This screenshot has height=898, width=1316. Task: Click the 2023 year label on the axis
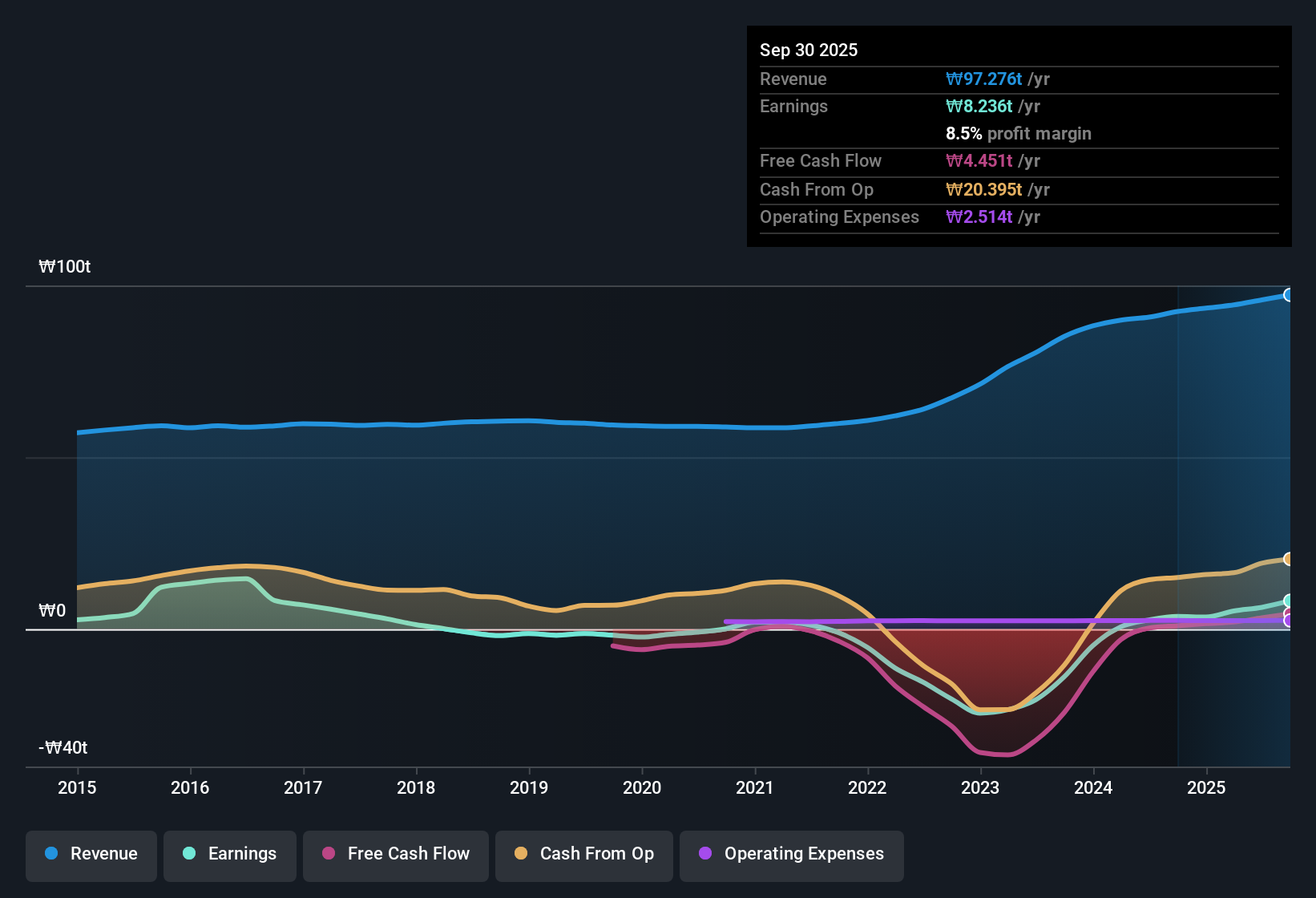click(981, 788)
